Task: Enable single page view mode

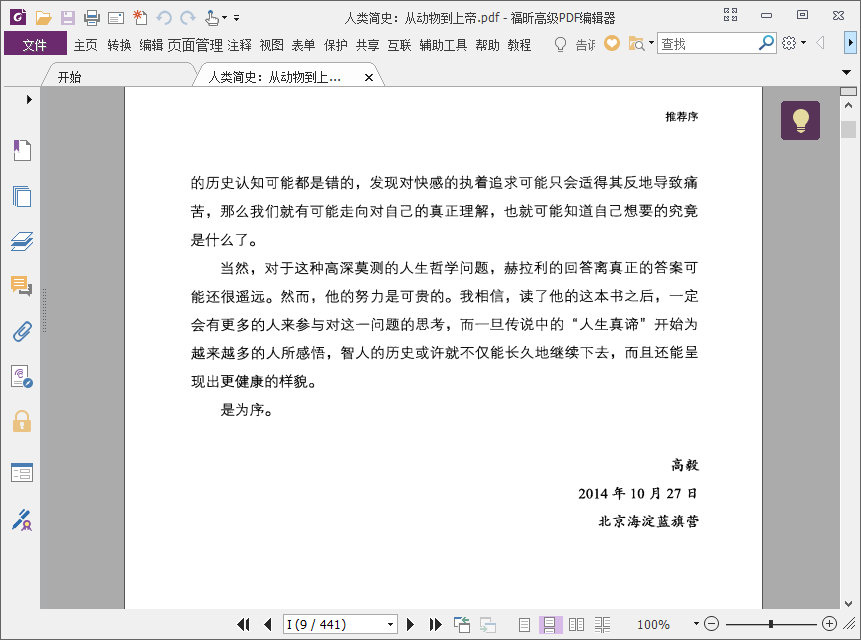Action: tap(524, 625)
